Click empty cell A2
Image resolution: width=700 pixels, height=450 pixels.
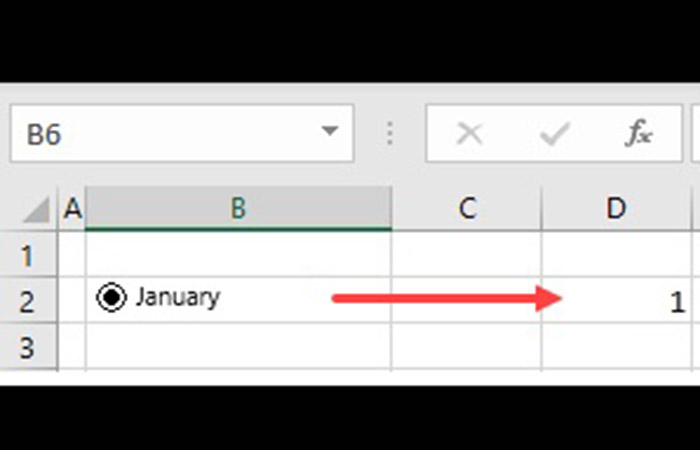[x=72, y=300]
